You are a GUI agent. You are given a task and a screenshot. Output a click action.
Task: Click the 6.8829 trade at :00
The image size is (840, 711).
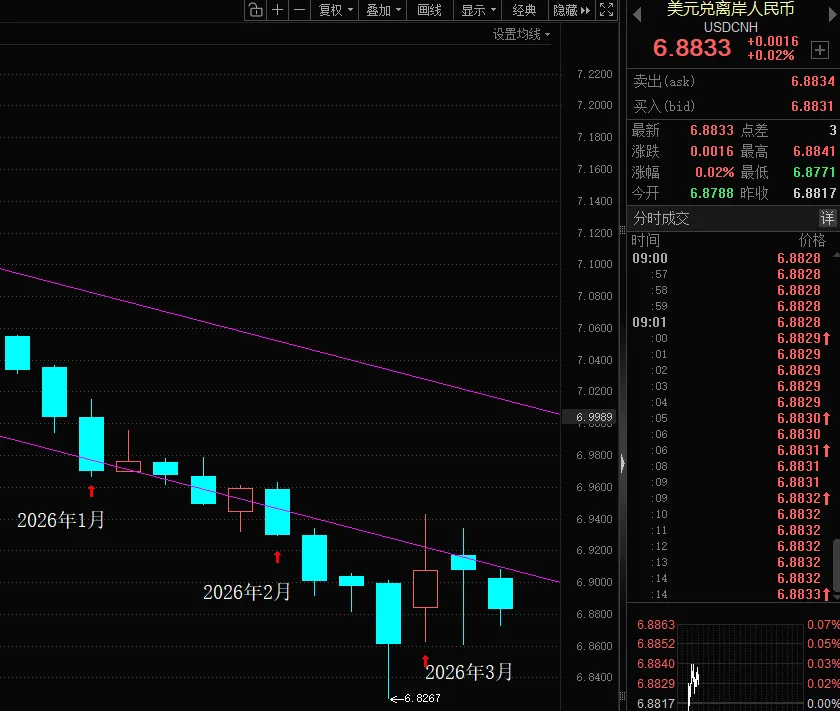click(x=799, y=338)
